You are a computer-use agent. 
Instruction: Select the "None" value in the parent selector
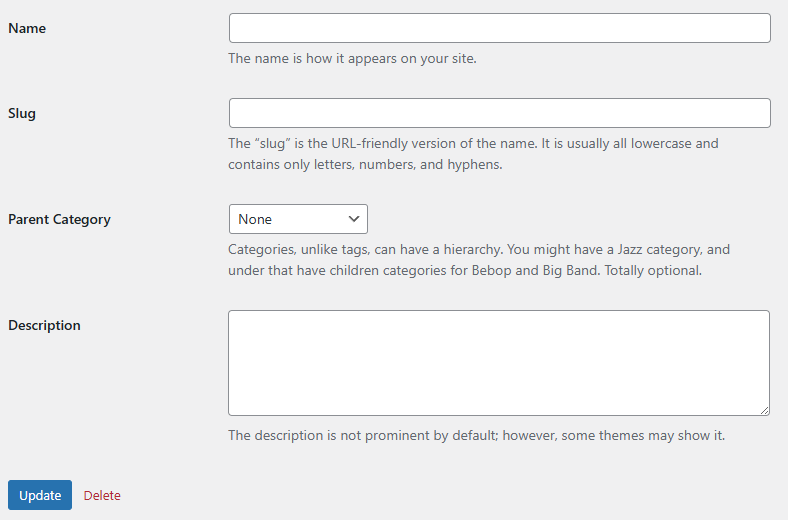256,219
